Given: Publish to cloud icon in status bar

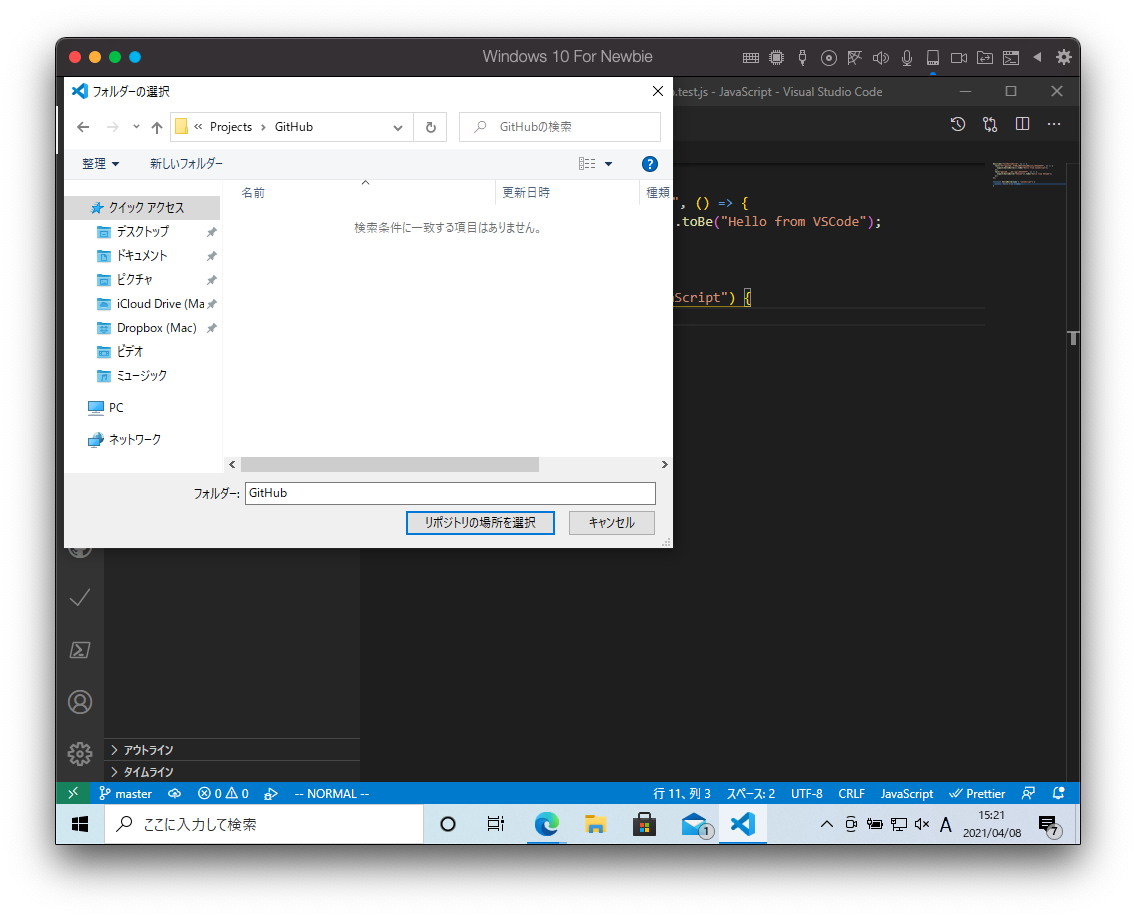Looking at the screenshot, I should click(175, 793).
